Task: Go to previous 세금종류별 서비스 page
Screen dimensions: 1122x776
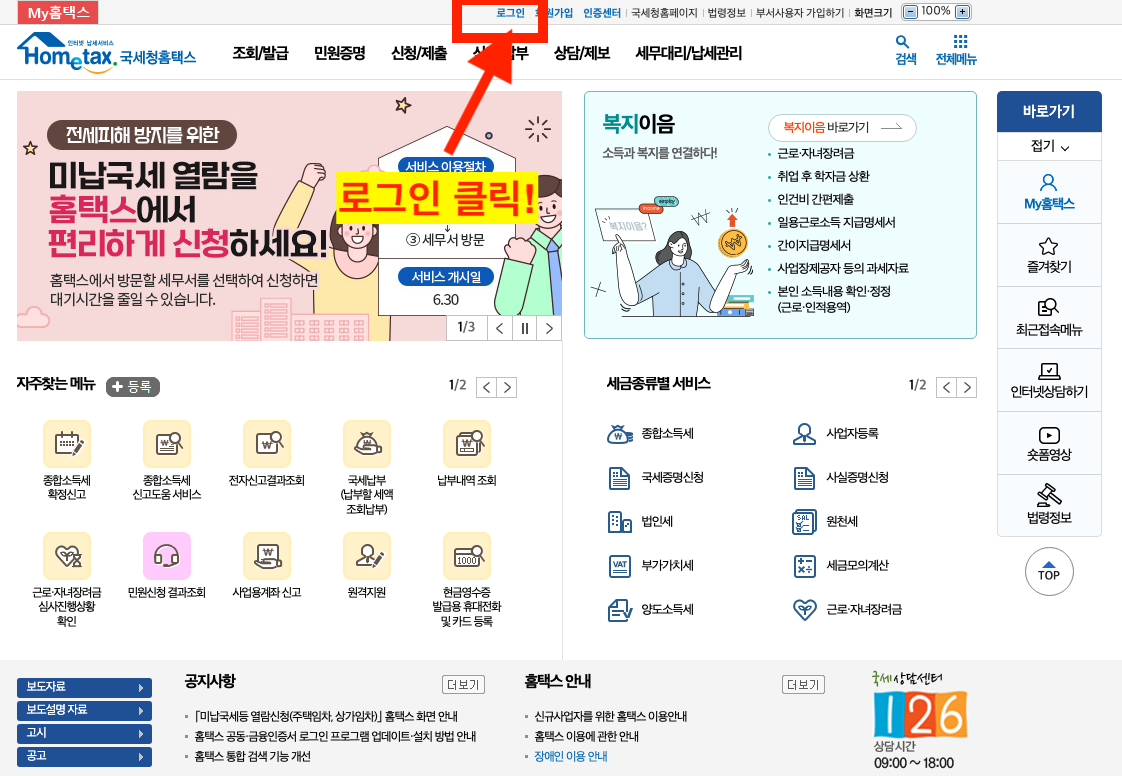Action: (947, 387)
